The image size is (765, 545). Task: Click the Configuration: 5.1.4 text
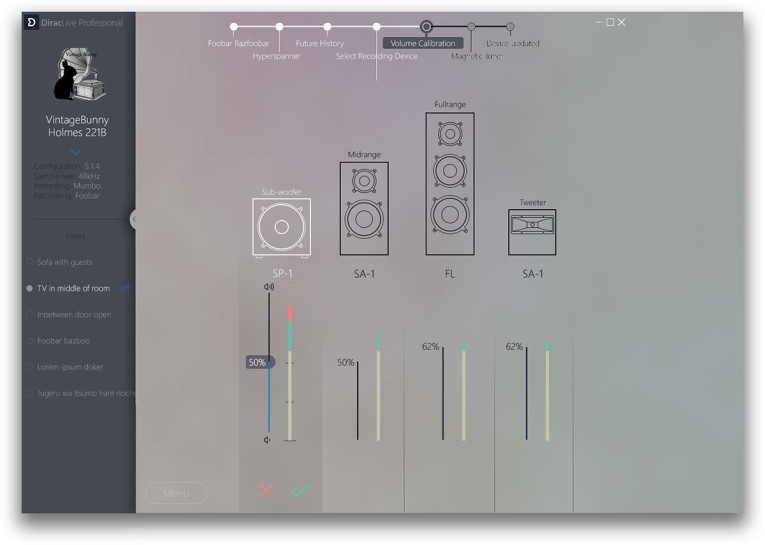pyautogui.click(x=67, y=166)
